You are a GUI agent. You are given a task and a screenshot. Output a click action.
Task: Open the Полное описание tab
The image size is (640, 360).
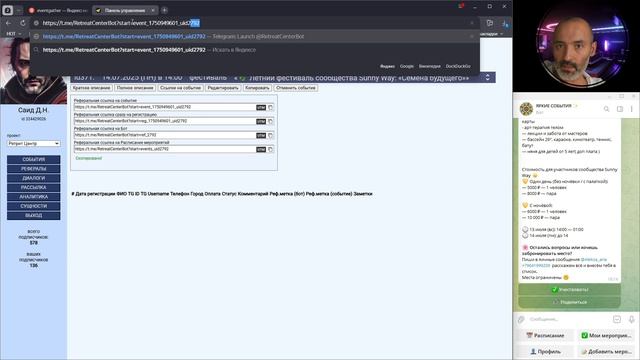pyautogui.click(x=135, y=88)
